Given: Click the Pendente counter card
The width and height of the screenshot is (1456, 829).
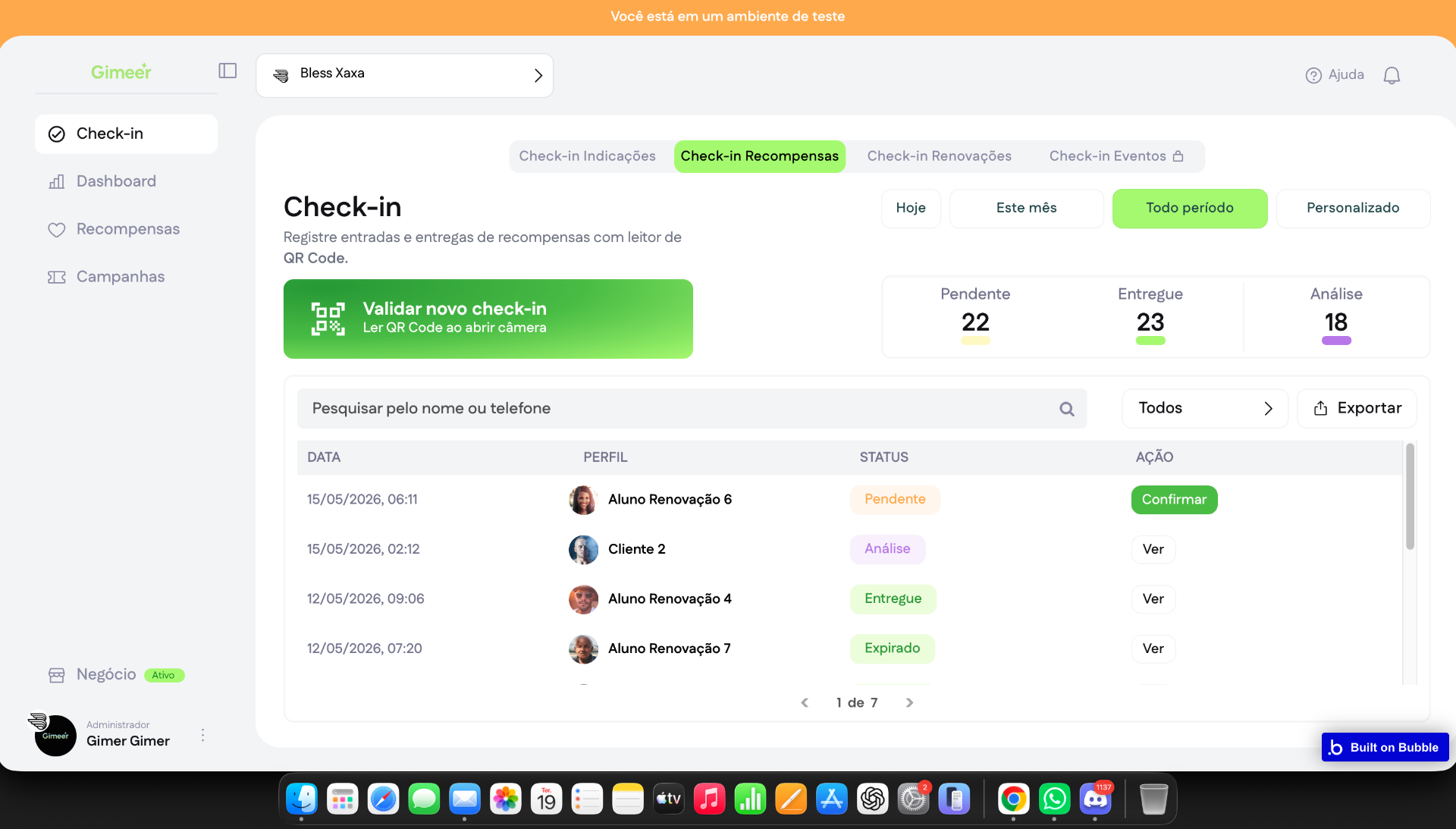Looking at the screenshot, I should (975, 317).
